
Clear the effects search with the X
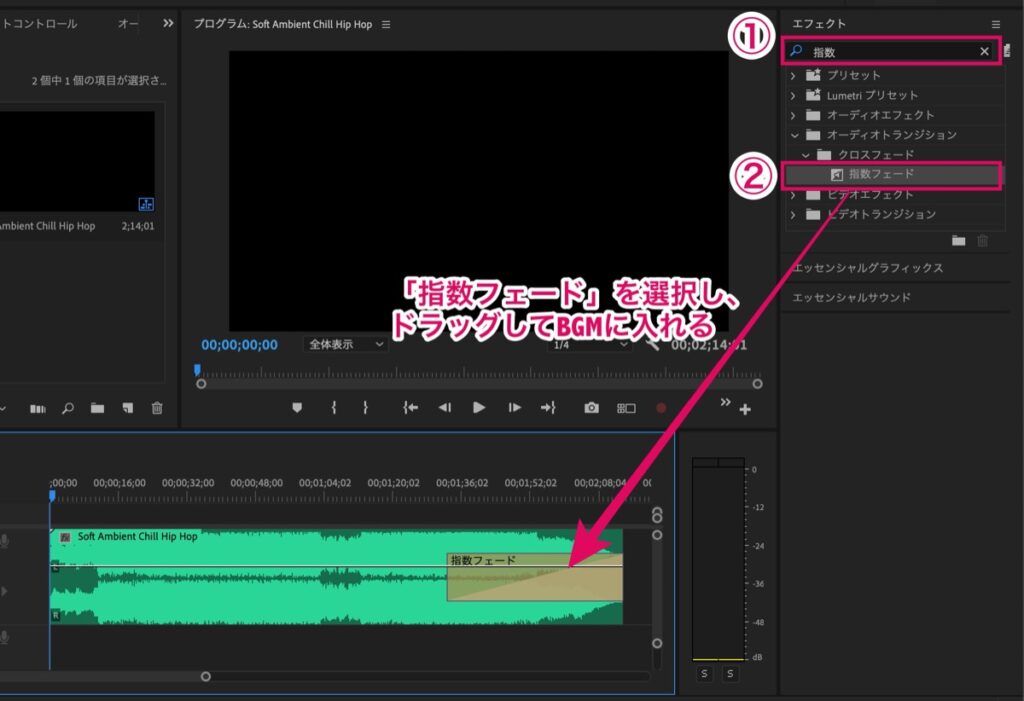(984, 51)
